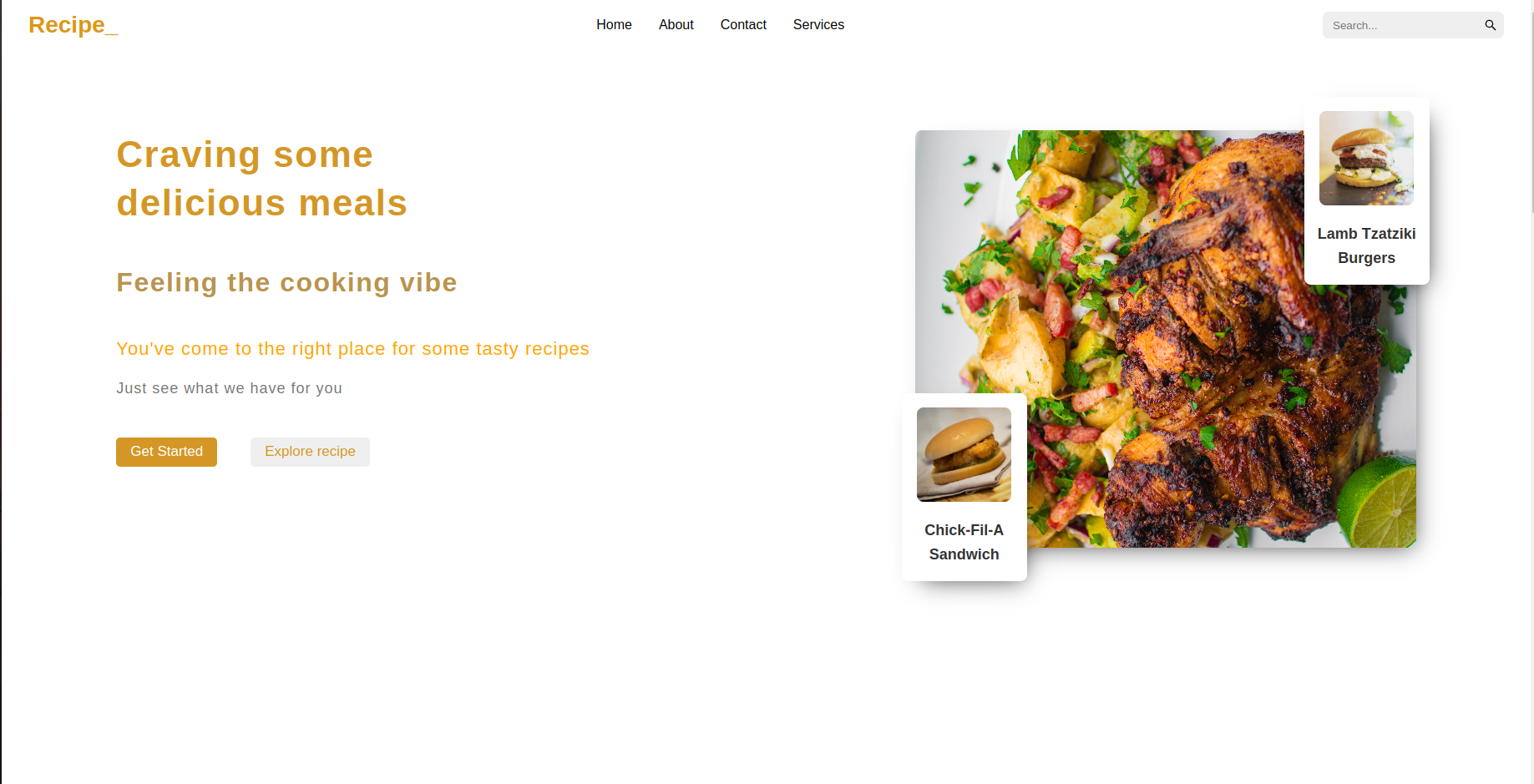Screen dimensions: 1534x784
Task: Open the Contact nav link
Action: pos(743,25)
